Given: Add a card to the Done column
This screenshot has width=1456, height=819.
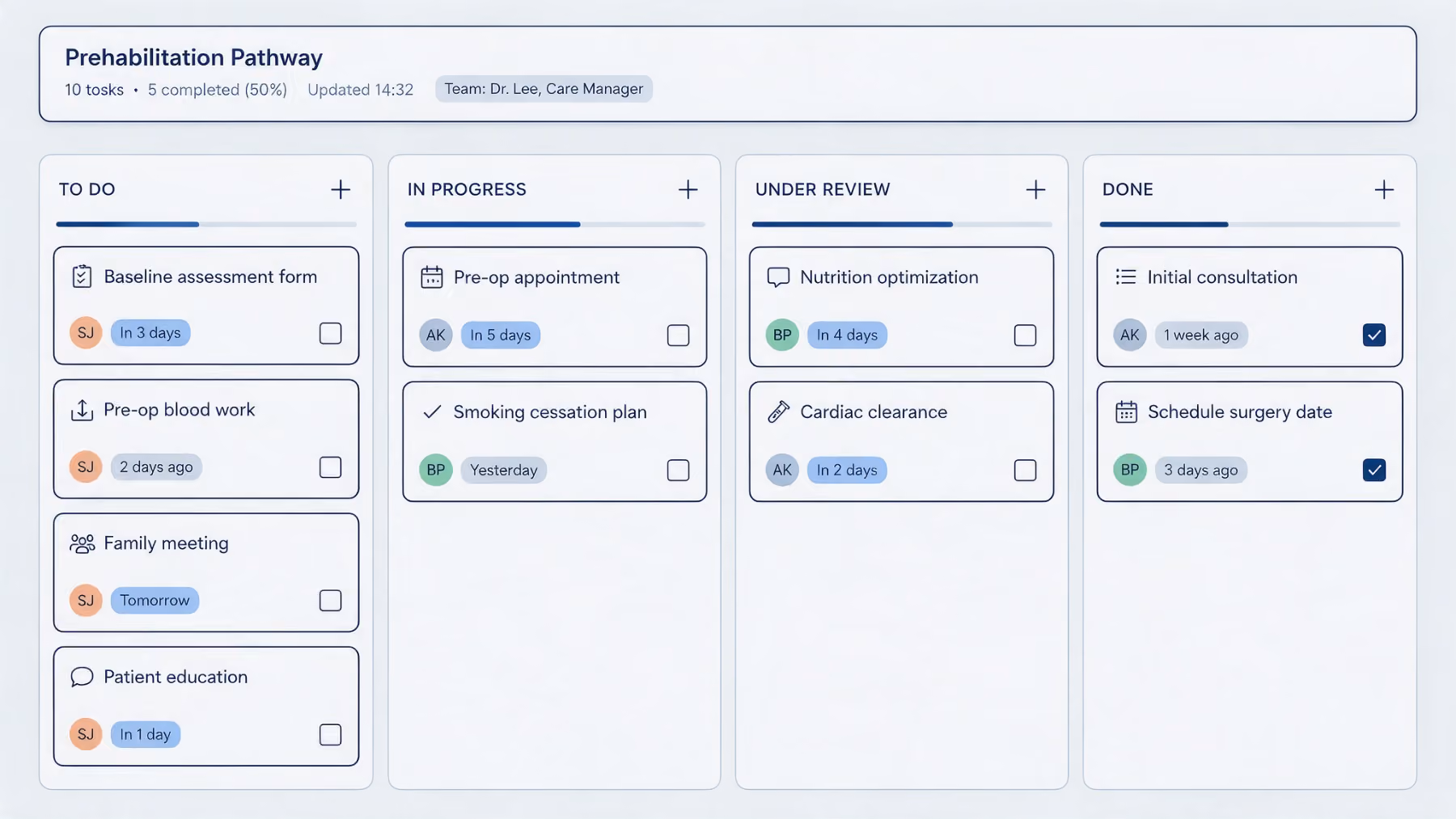Looking at the screenshot, I should 1384,189.
